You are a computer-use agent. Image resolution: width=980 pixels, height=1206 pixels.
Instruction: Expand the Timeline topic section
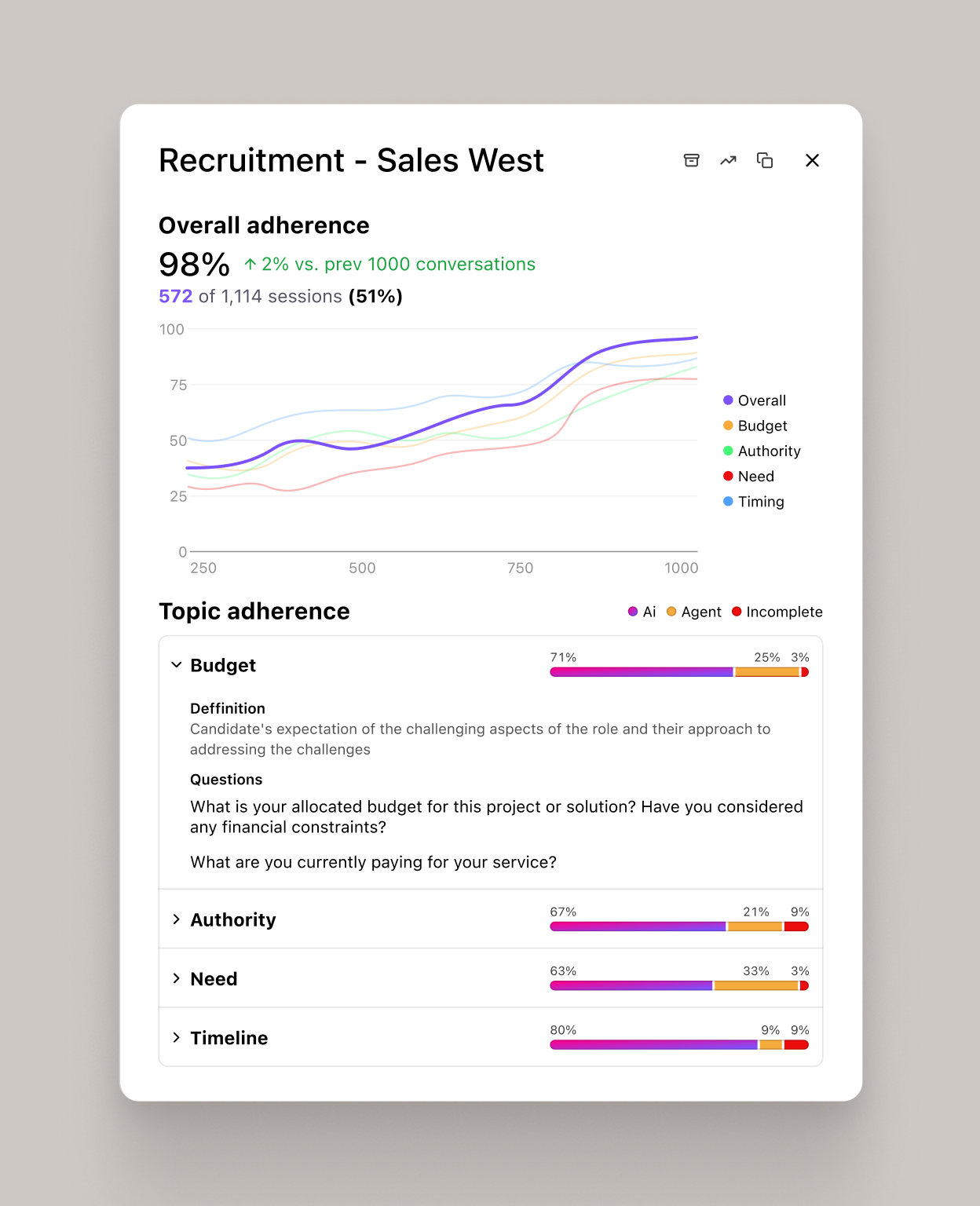pos(177,1037)
